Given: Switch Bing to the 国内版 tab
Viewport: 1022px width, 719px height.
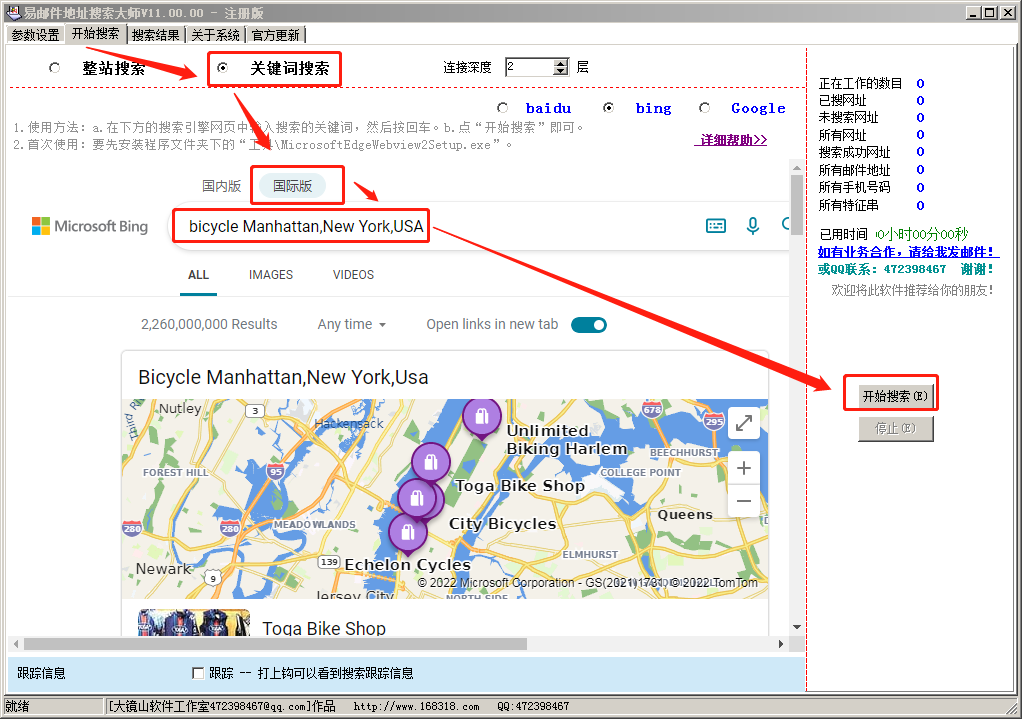Looking at the screenshot, I should click(x=222, y=186).
